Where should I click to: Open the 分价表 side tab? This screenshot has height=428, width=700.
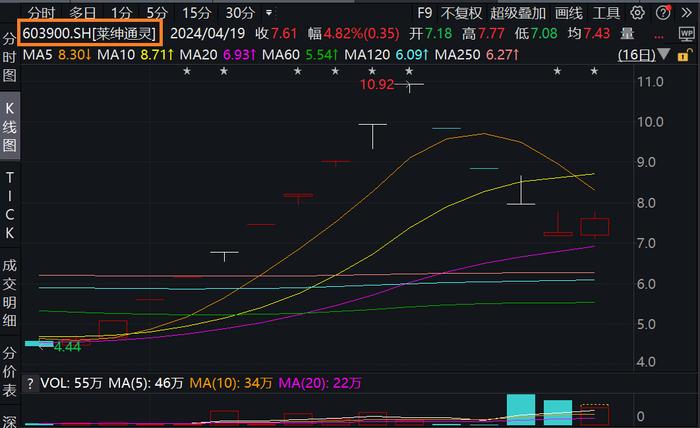(9, 372)
